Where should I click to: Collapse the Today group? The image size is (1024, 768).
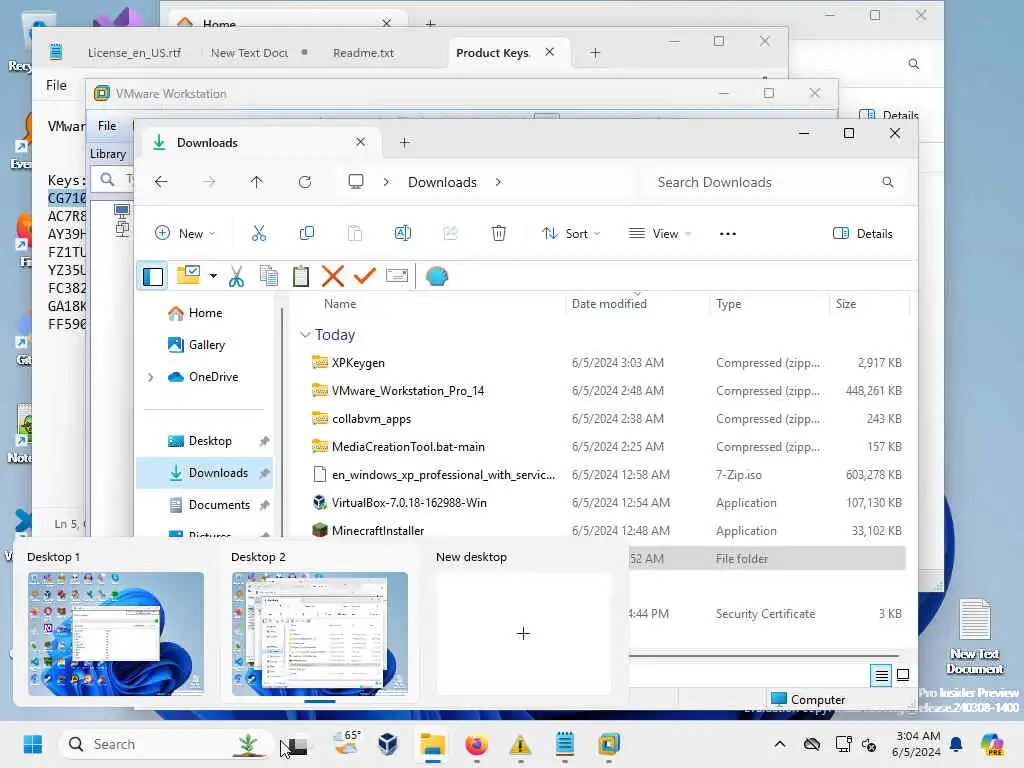coord(304,334)
